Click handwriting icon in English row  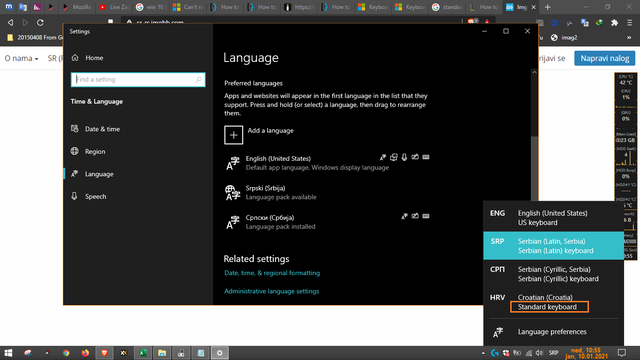tap(415, 157)
